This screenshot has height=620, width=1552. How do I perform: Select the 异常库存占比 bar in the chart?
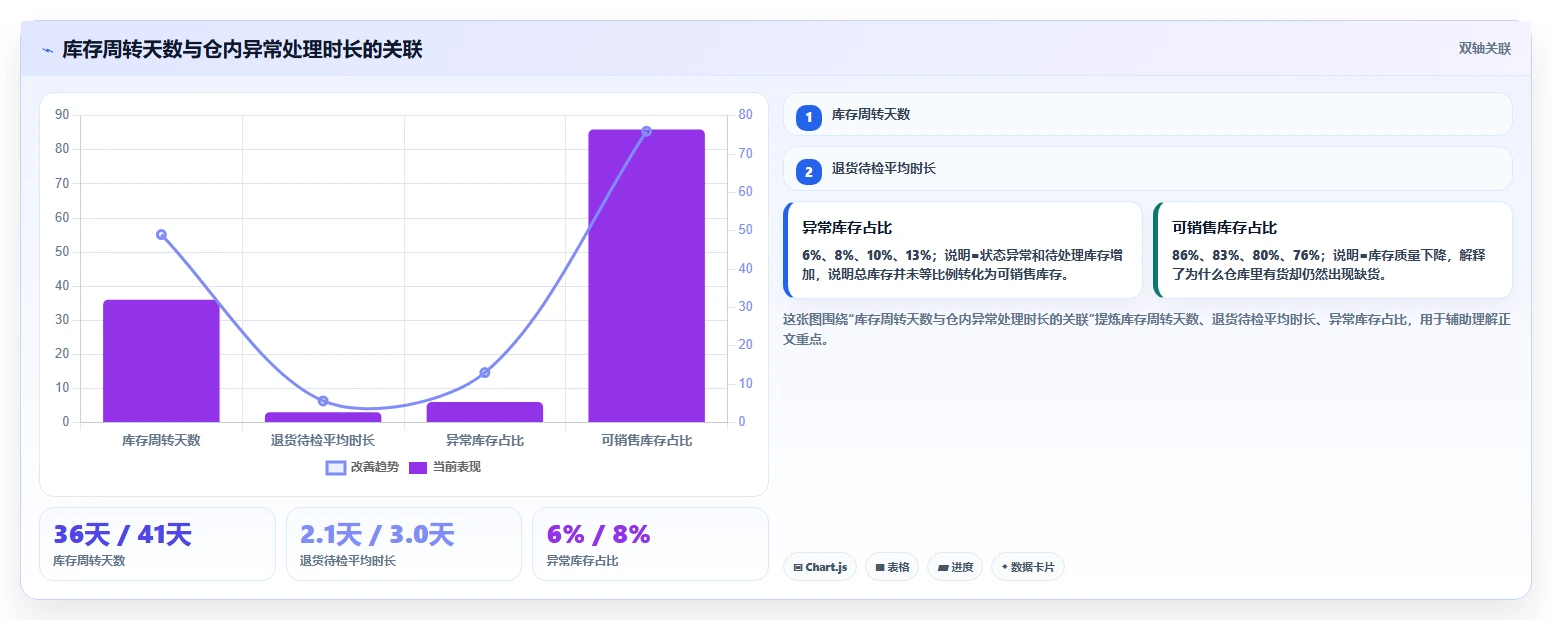click(485, 412)
